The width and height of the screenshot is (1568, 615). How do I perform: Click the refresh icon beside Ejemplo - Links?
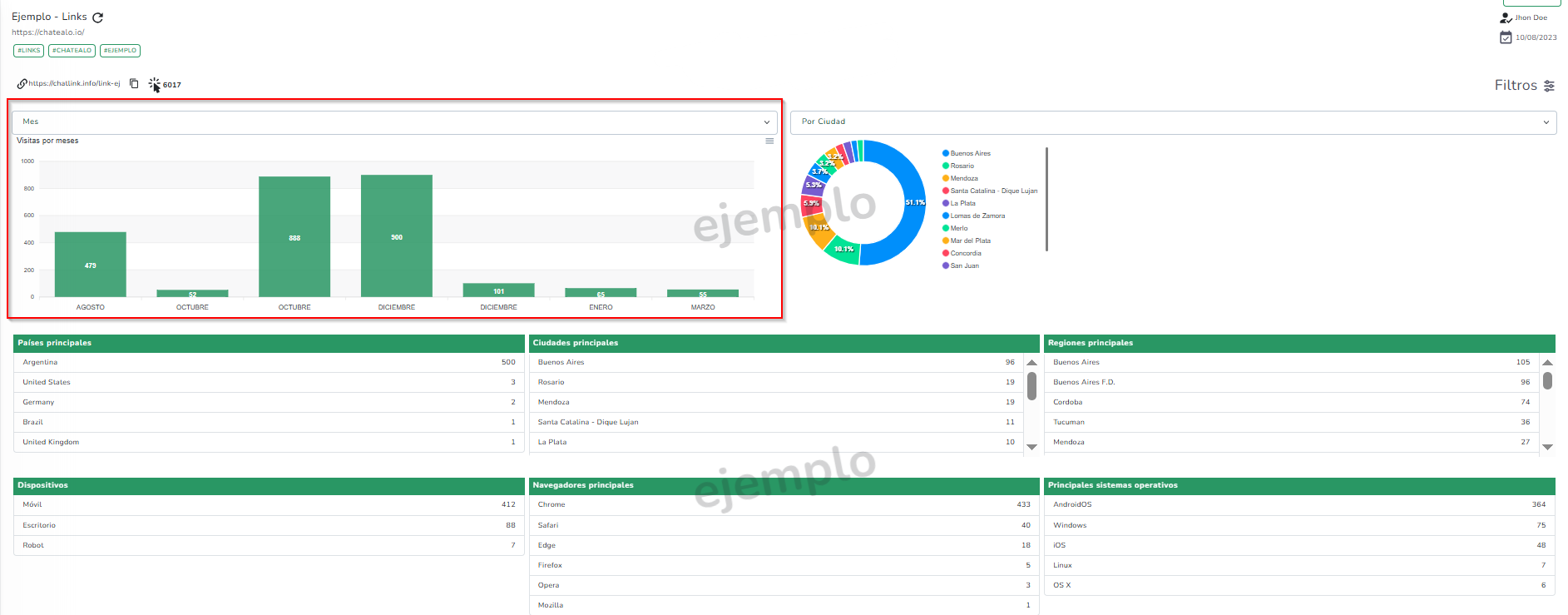pyautogui.click(x=98, y=17)
